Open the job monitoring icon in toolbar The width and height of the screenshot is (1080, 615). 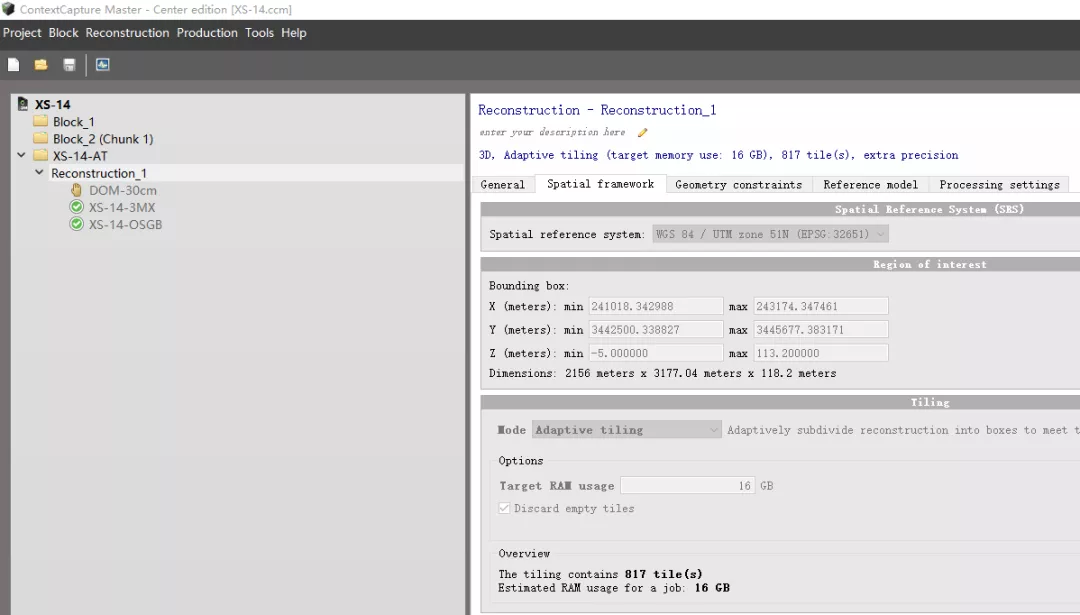click(x=103, y=65)
